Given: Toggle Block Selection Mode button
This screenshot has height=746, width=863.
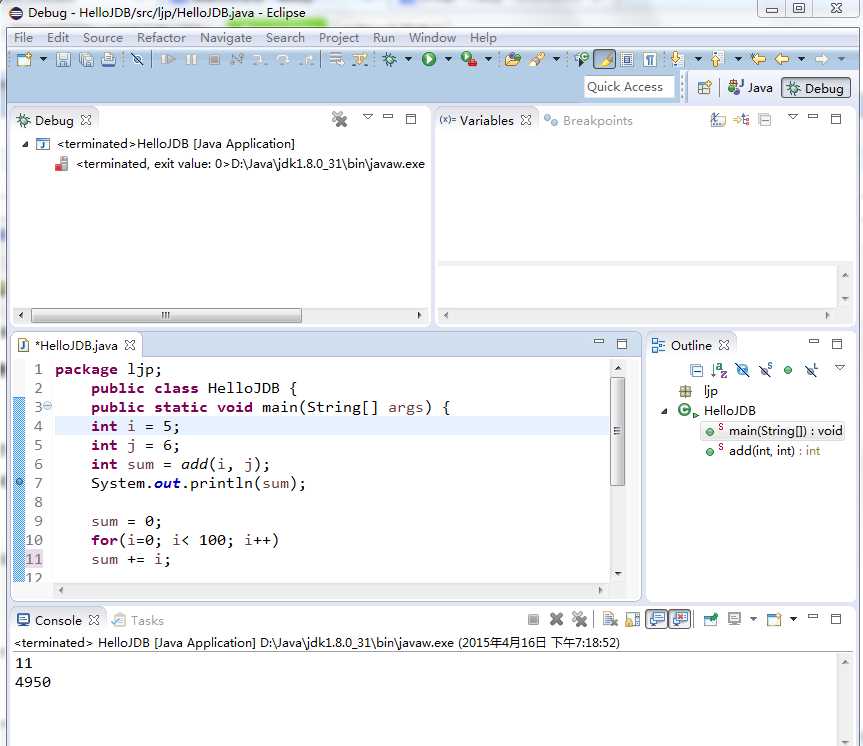Looking at the screenshot, I should pos(627,59).
